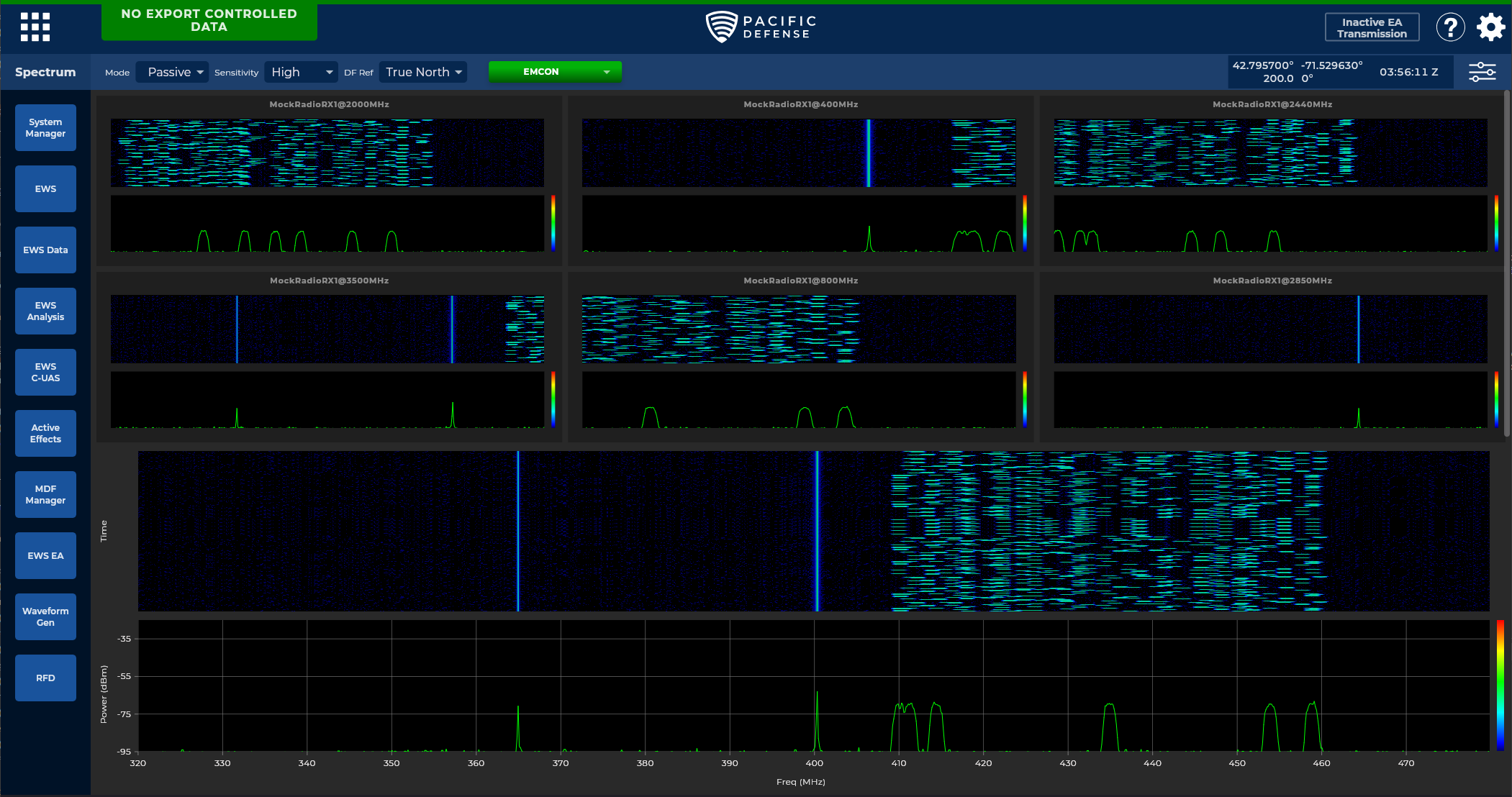Click the thumbnail grid vertical scrollbar
1512x797 pixels.
click(x=1507, y=263)
